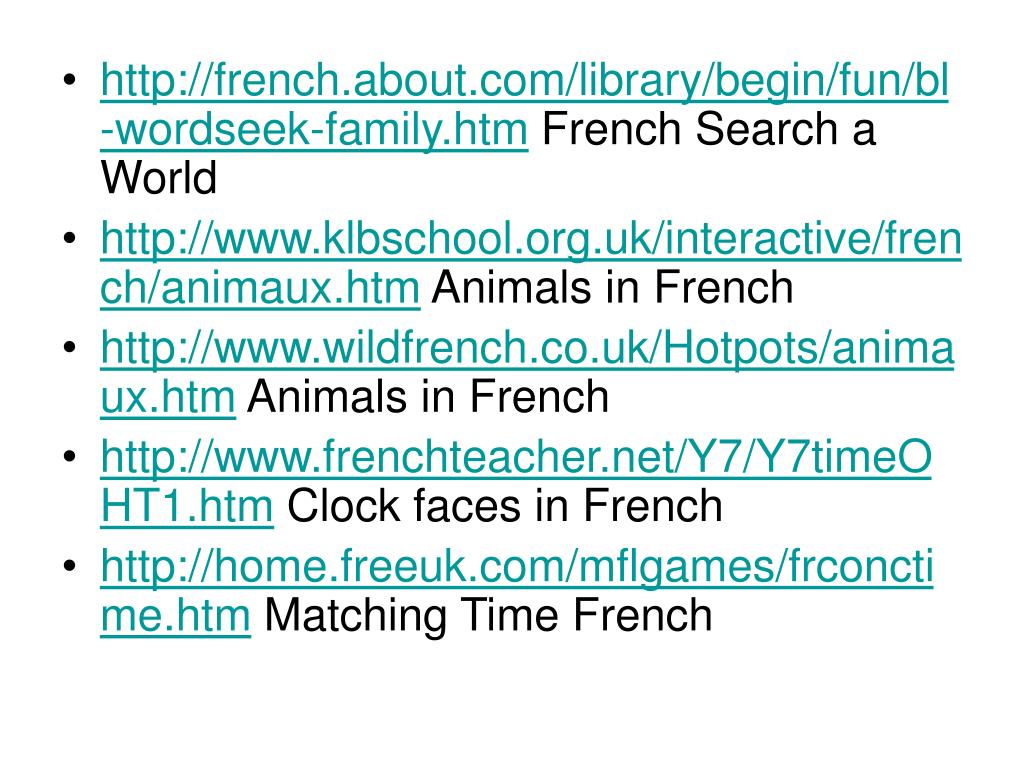
Task: Click the 'French Search a' text
Action: (709, 129)
